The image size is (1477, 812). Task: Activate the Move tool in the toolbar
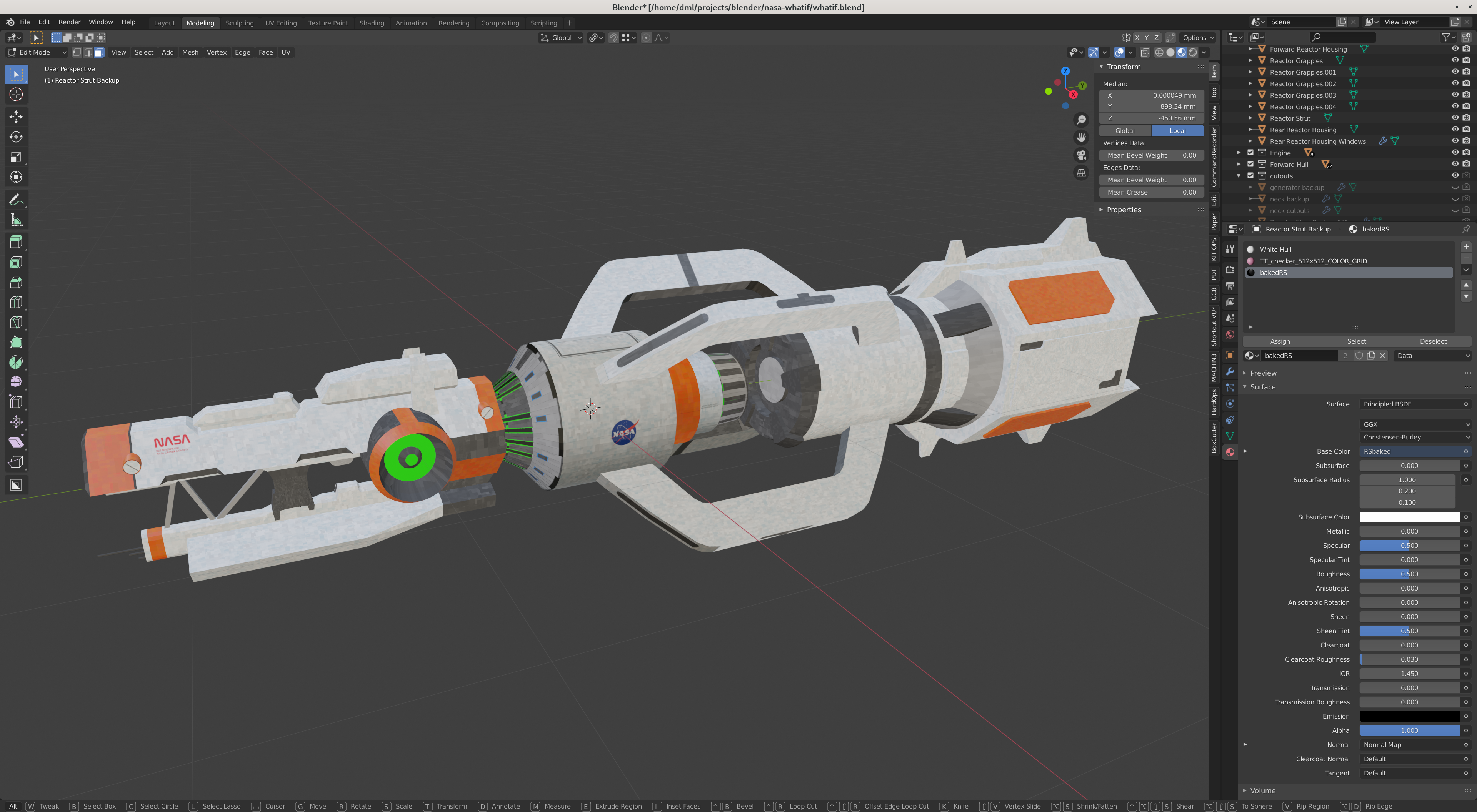click(16, 117)
